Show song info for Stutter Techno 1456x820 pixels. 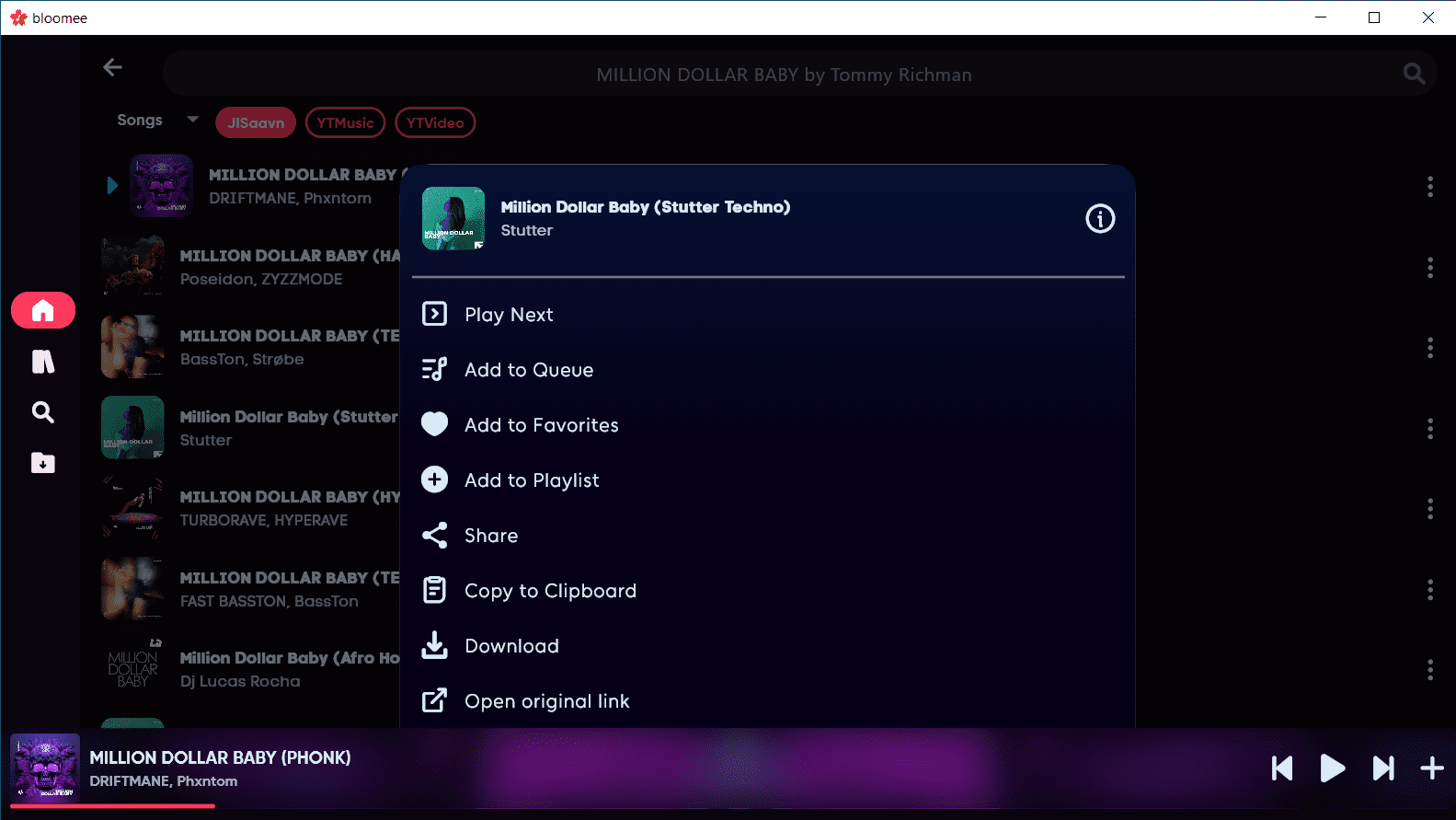(1100, 218)
